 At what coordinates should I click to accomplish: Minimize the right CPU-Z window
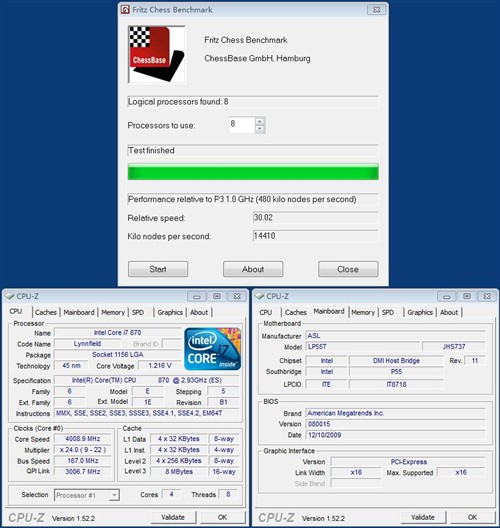(446, 296)
